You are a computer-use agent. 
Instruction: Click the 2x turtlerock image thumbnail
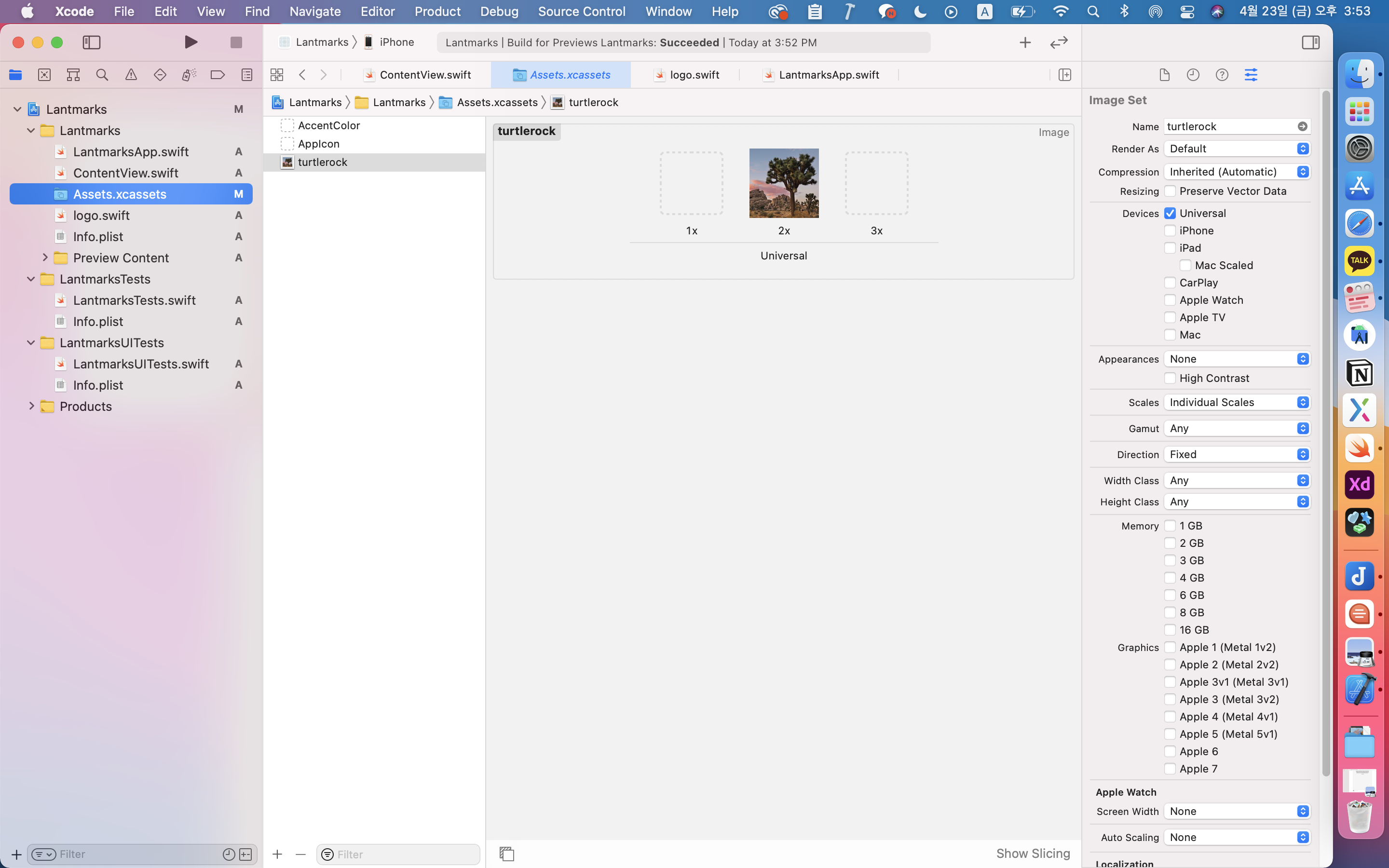point(783,183)
